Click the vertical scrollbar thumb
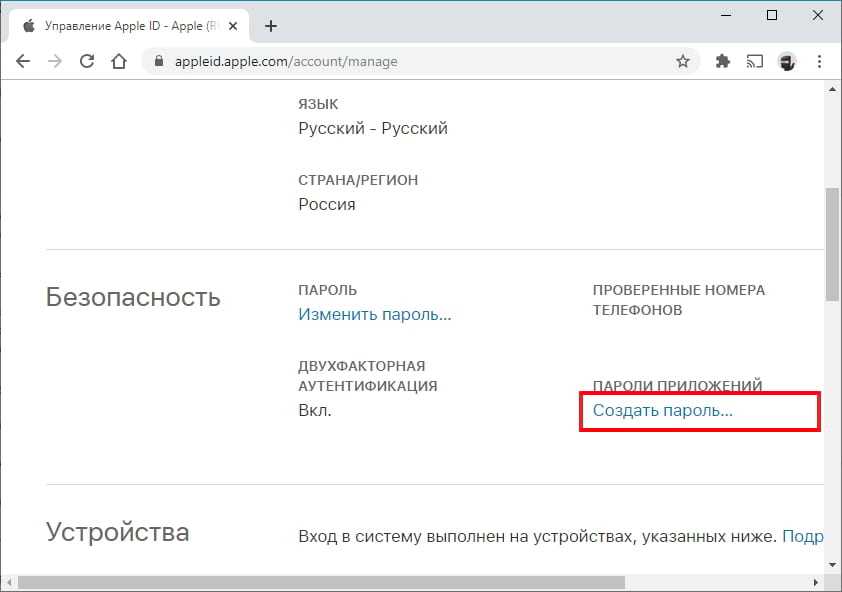Viewport: 842px width, 592px height. pyautogui.click(x=832, y=244)
